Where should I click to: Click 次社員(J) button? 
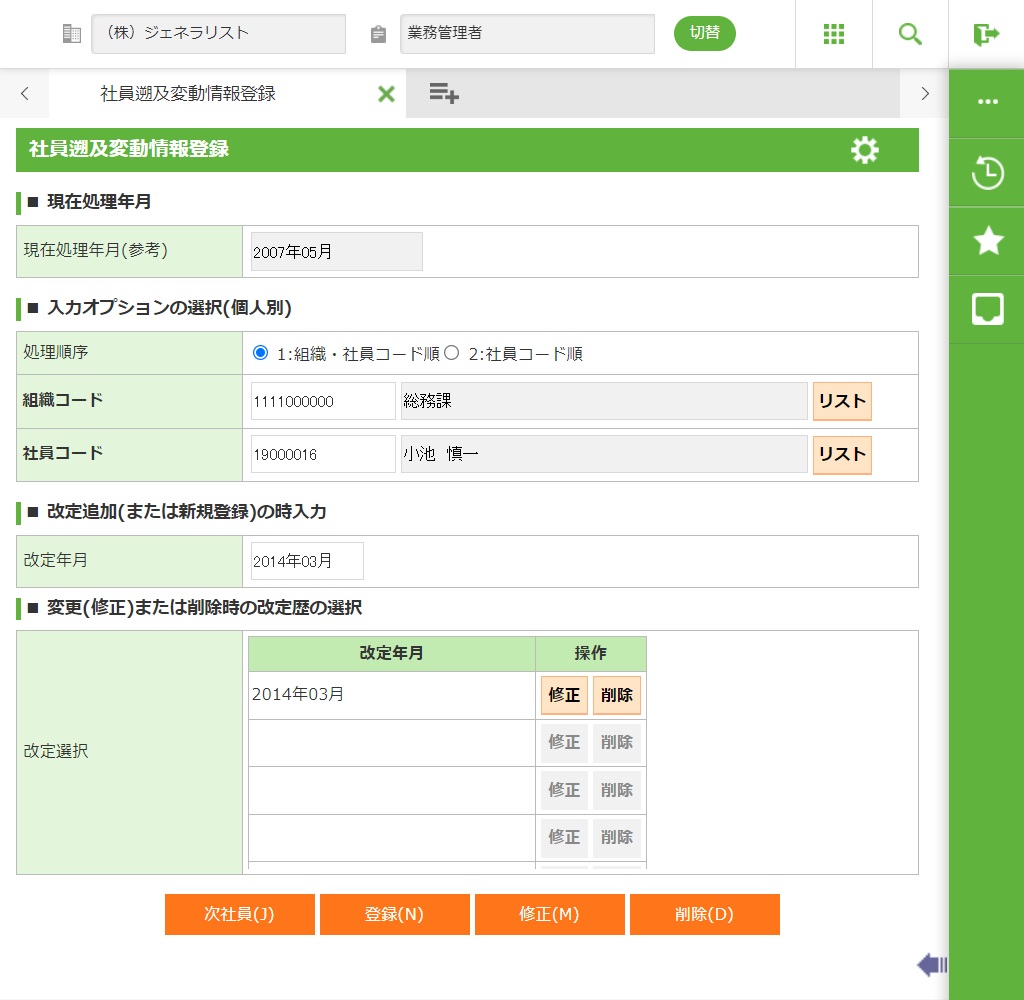point(239,914)
